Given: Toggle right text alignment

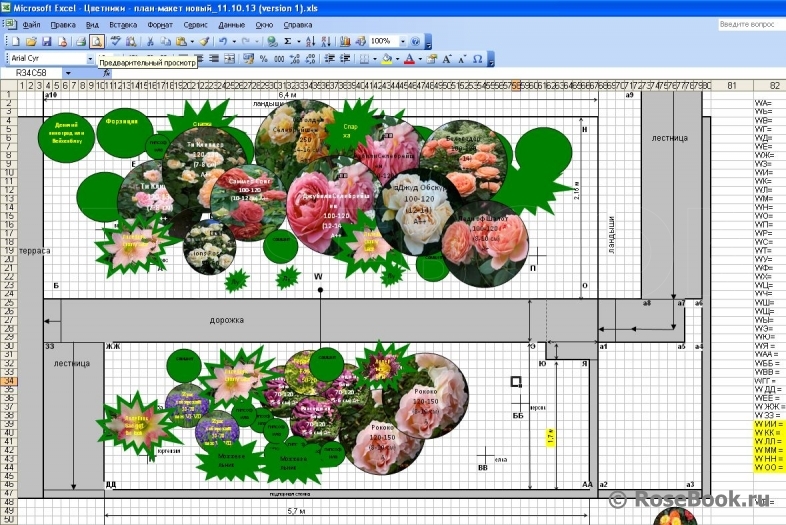Looking at the screenshot, I should click(x=213, y=59).
